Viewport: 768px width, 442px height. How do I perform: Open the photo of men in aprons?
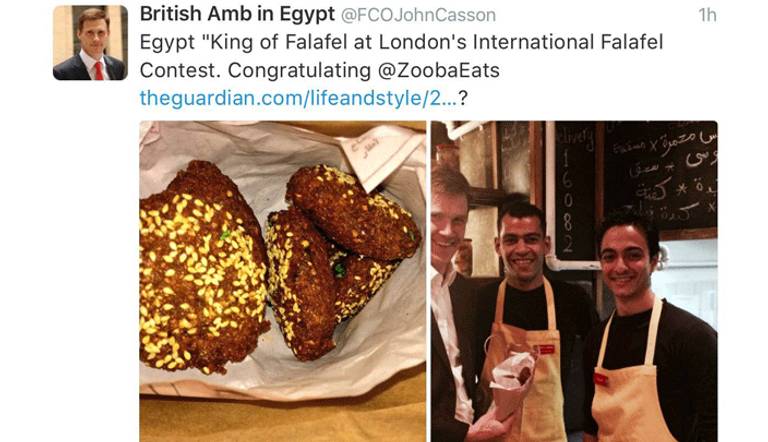coord(574,281)
